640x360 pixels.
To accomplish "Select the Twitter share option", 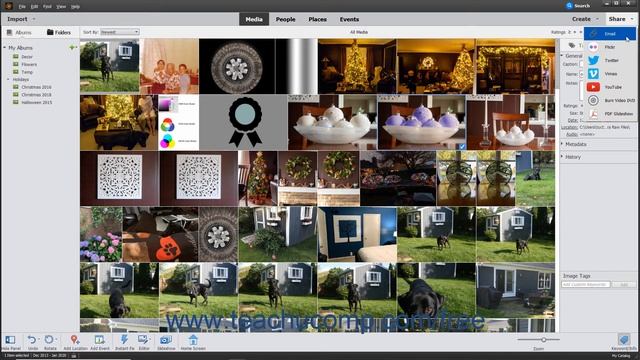I will (610, 60).
